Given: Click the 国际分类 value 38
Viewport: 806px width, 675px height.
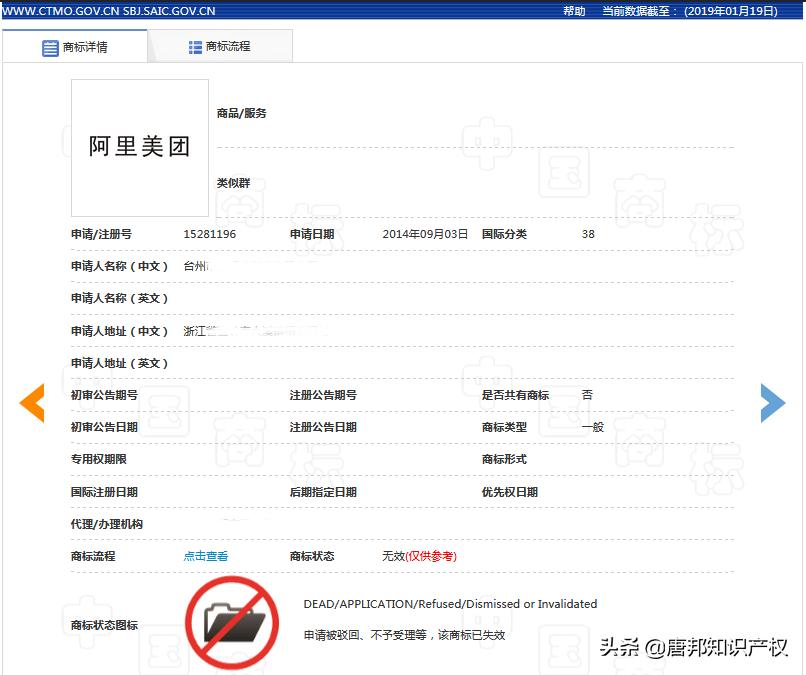Looking at the screenshot, I should click(588, 233).
